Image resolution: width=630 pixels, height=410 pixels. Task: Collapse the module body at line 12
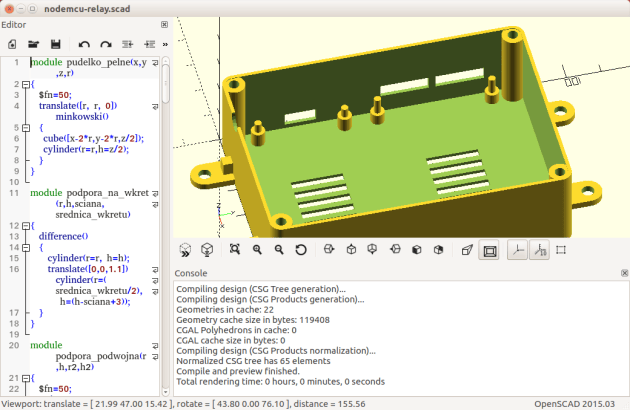click(x=26, y=226)
